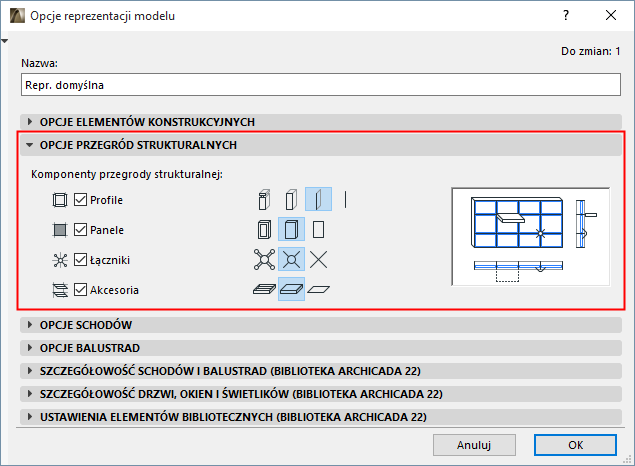Select full-detail profile display icon
This screenshot has height=466, width=635.
click(x=264, y=200)
